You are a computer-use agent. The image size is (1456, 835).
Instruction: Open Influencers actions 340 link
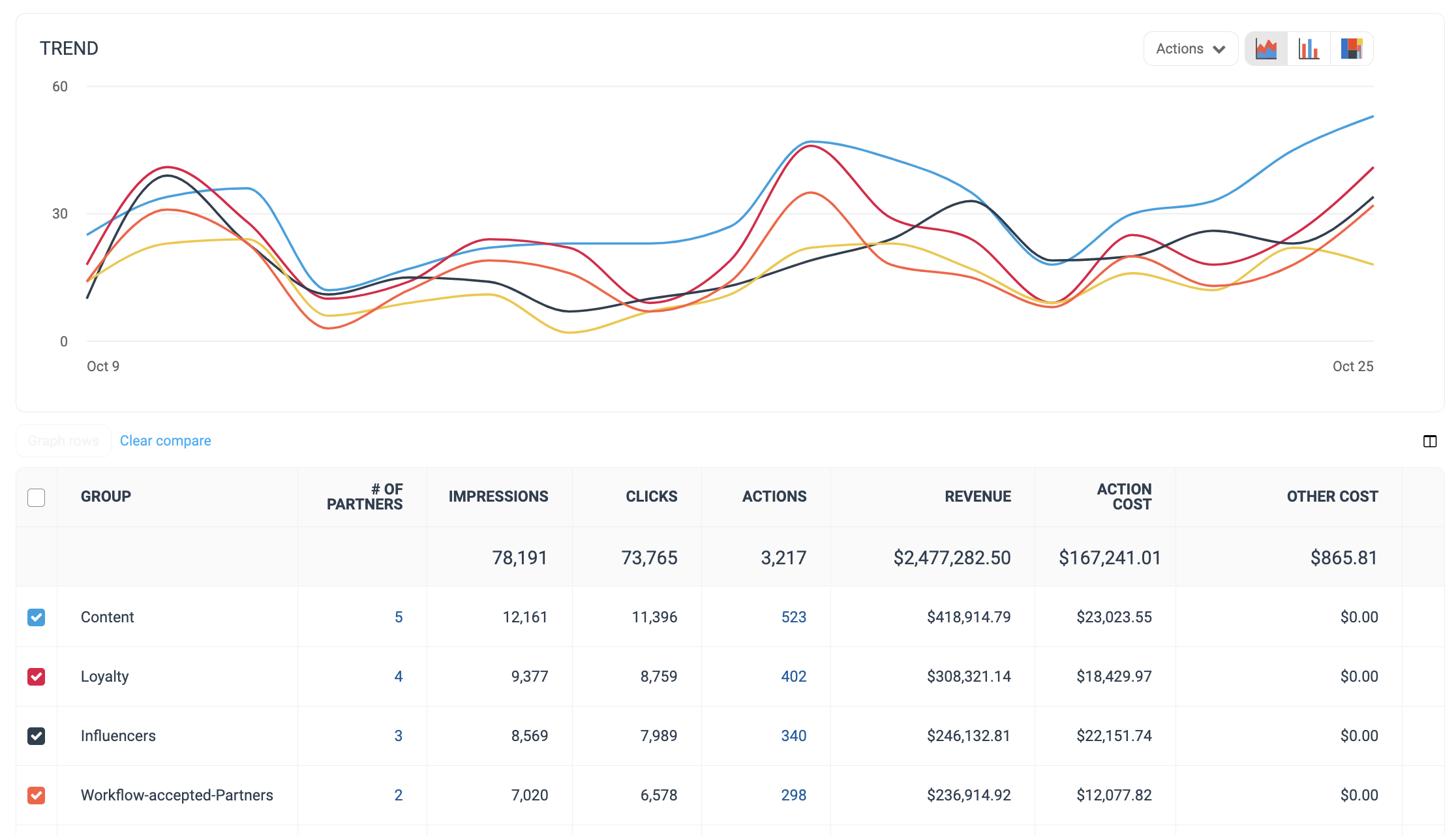tap(794, 736)
